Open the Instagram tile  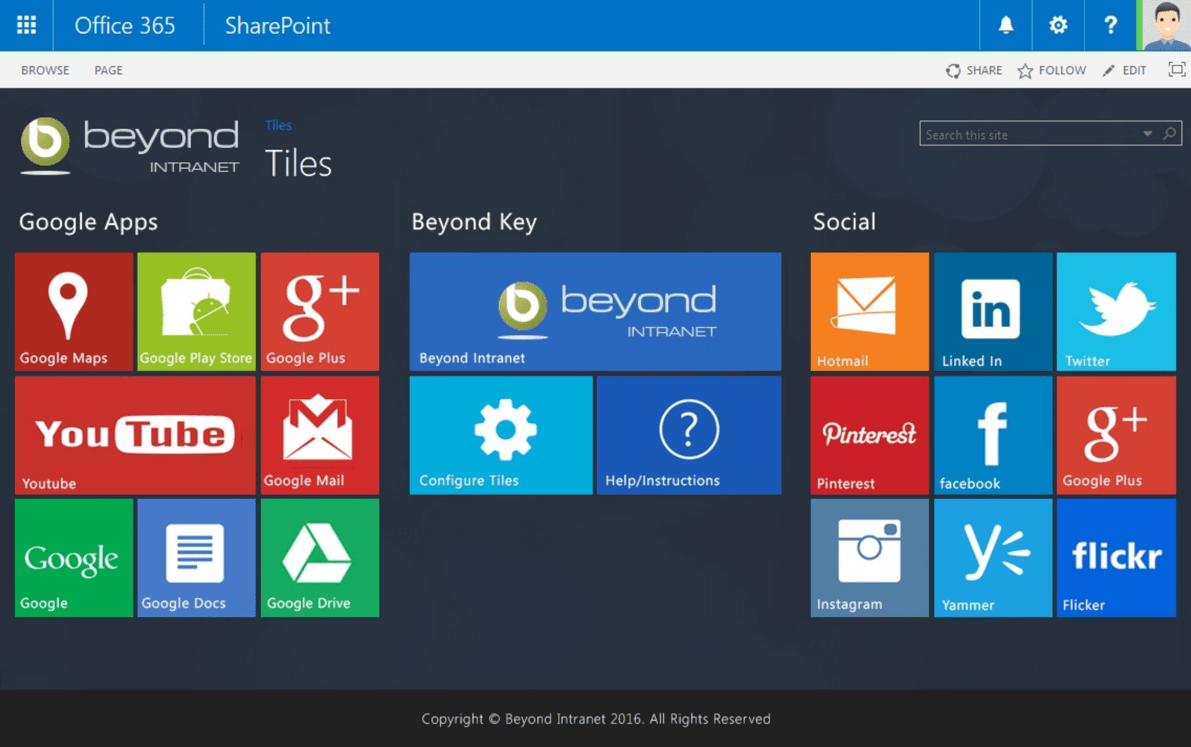coord(870,558)
